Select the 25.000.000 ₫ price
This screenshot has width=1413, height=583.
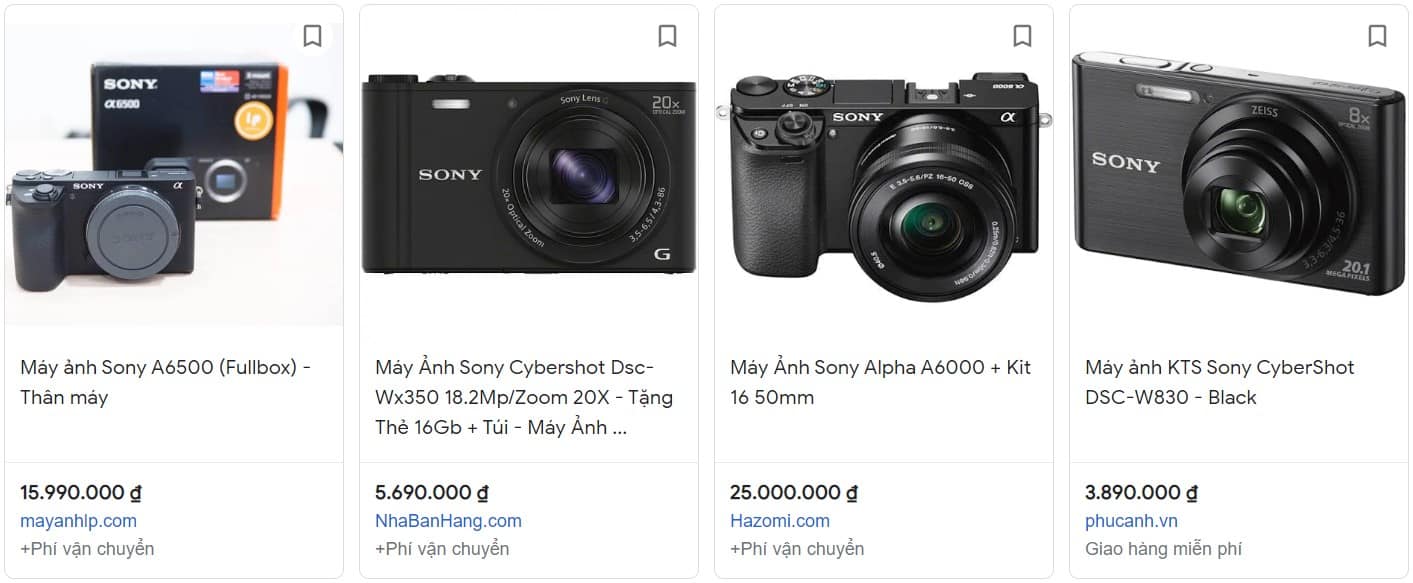pyautogui.click(x=794, y=493)
